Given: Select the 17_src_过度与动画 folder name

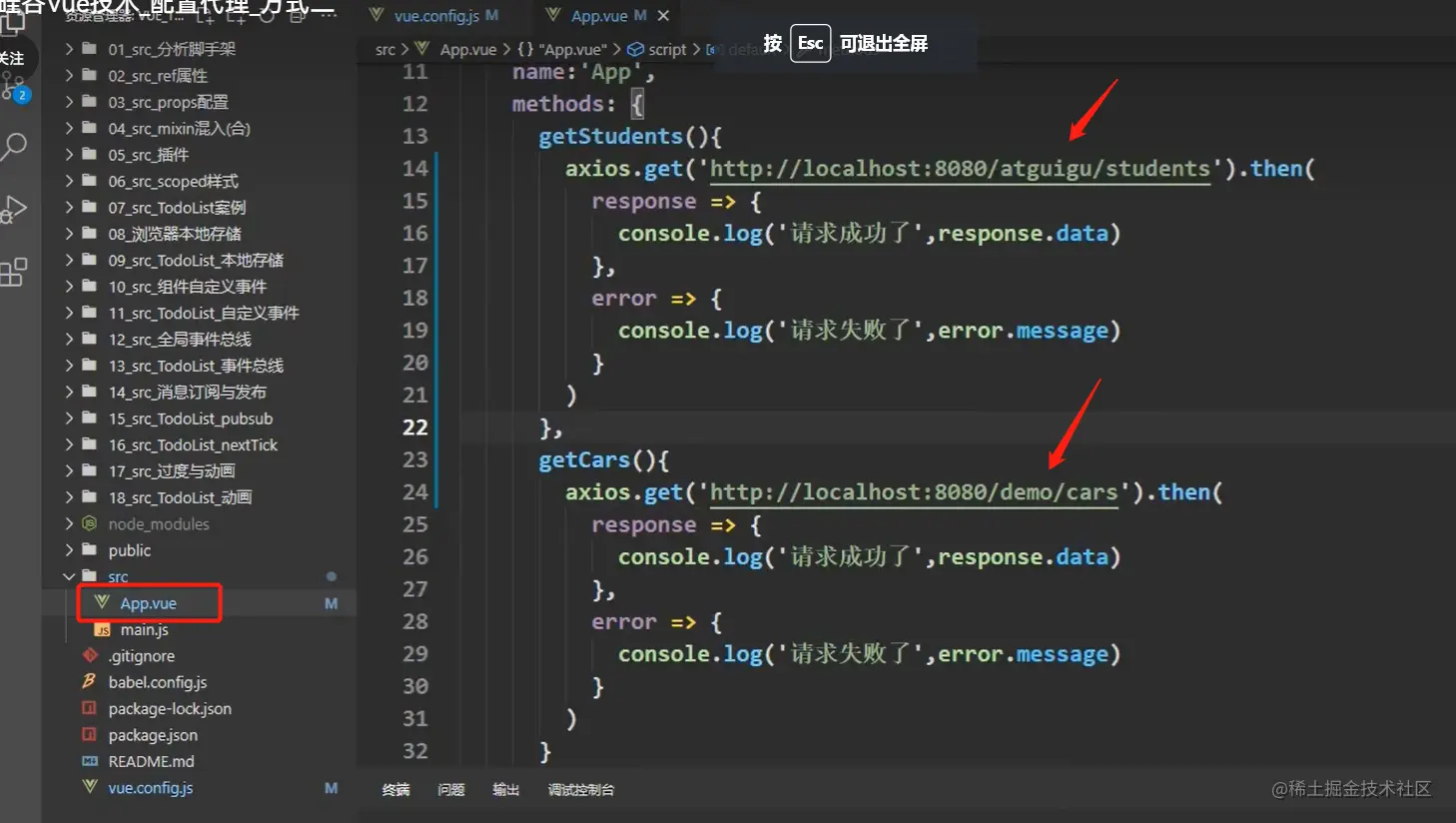Looking at the screenshot, I should point(172,470).
